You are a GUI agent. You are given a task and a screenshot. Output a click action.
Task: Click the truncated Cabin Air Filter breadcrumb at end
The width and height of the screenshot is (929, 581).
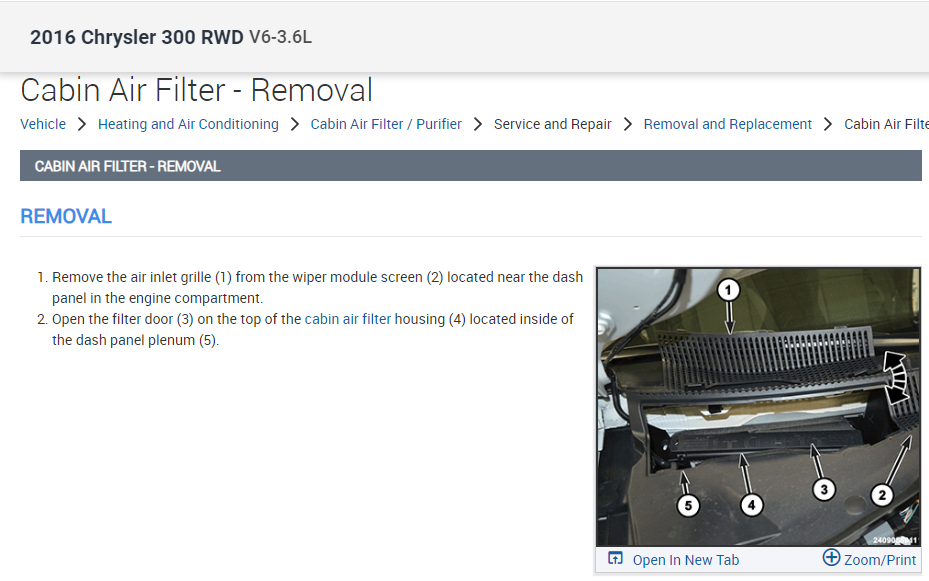pos(886,124)
